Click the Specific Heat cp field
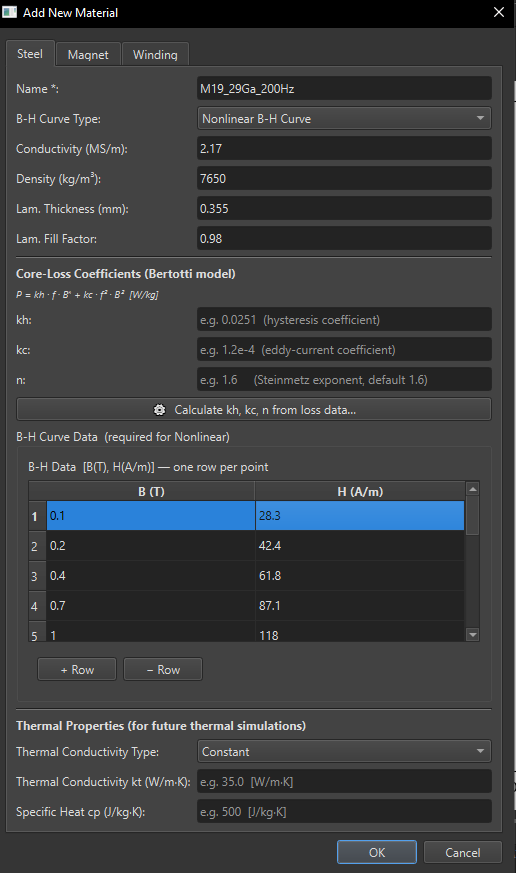The width and height of the screenshot is (516, 873). [344, 812]
